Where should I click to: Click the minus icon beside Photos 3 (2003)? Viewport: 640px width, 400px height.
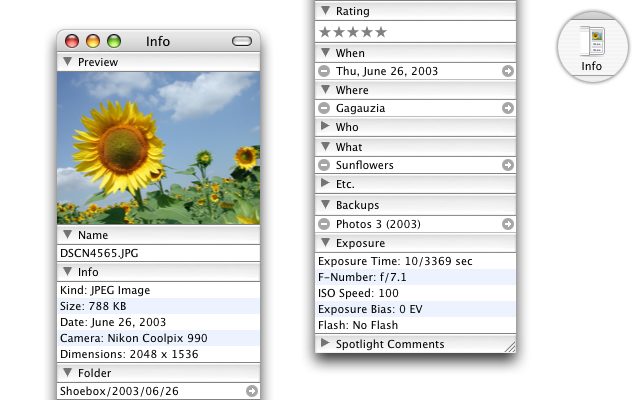[x=324, y=224]
